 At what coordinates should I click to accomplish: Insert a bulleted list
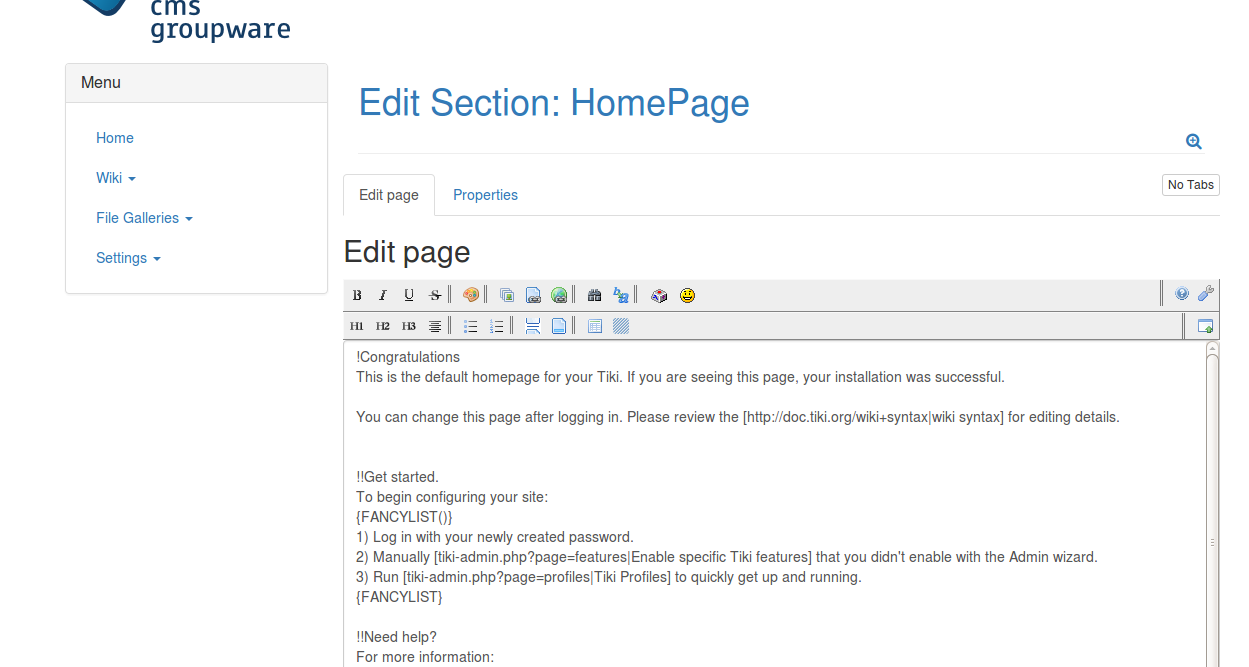coord(471,326)
